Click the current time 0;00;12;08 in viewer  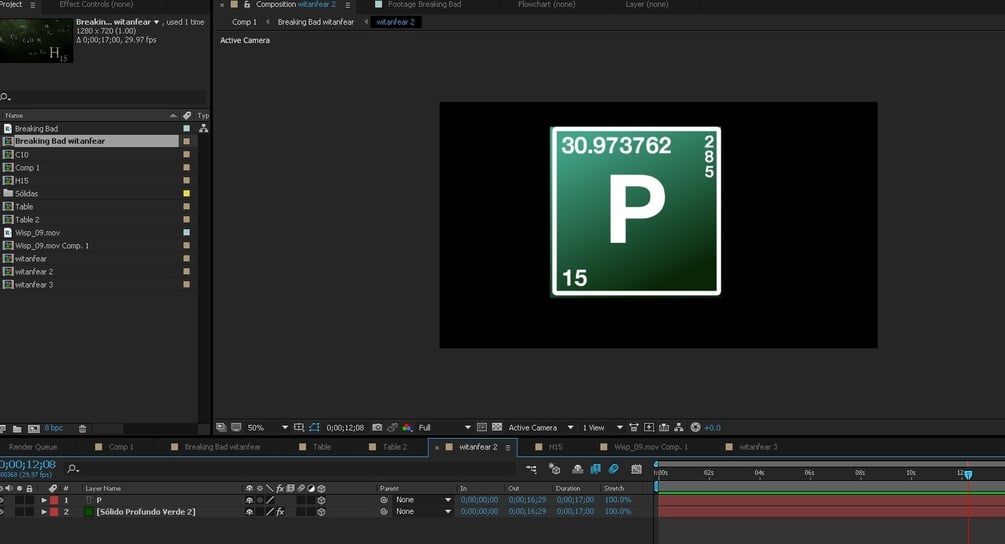(345, 428)
